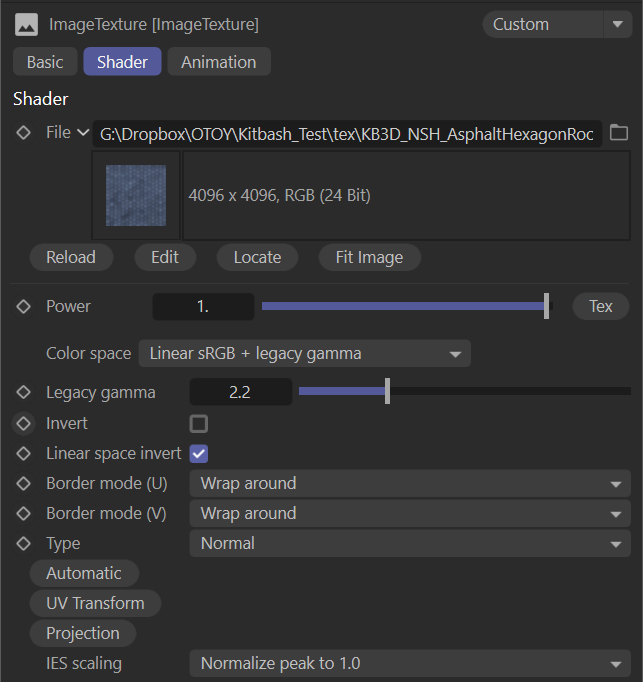Click the ImageTexture image icon in header

pyautogui.click(x=27, y=24)
